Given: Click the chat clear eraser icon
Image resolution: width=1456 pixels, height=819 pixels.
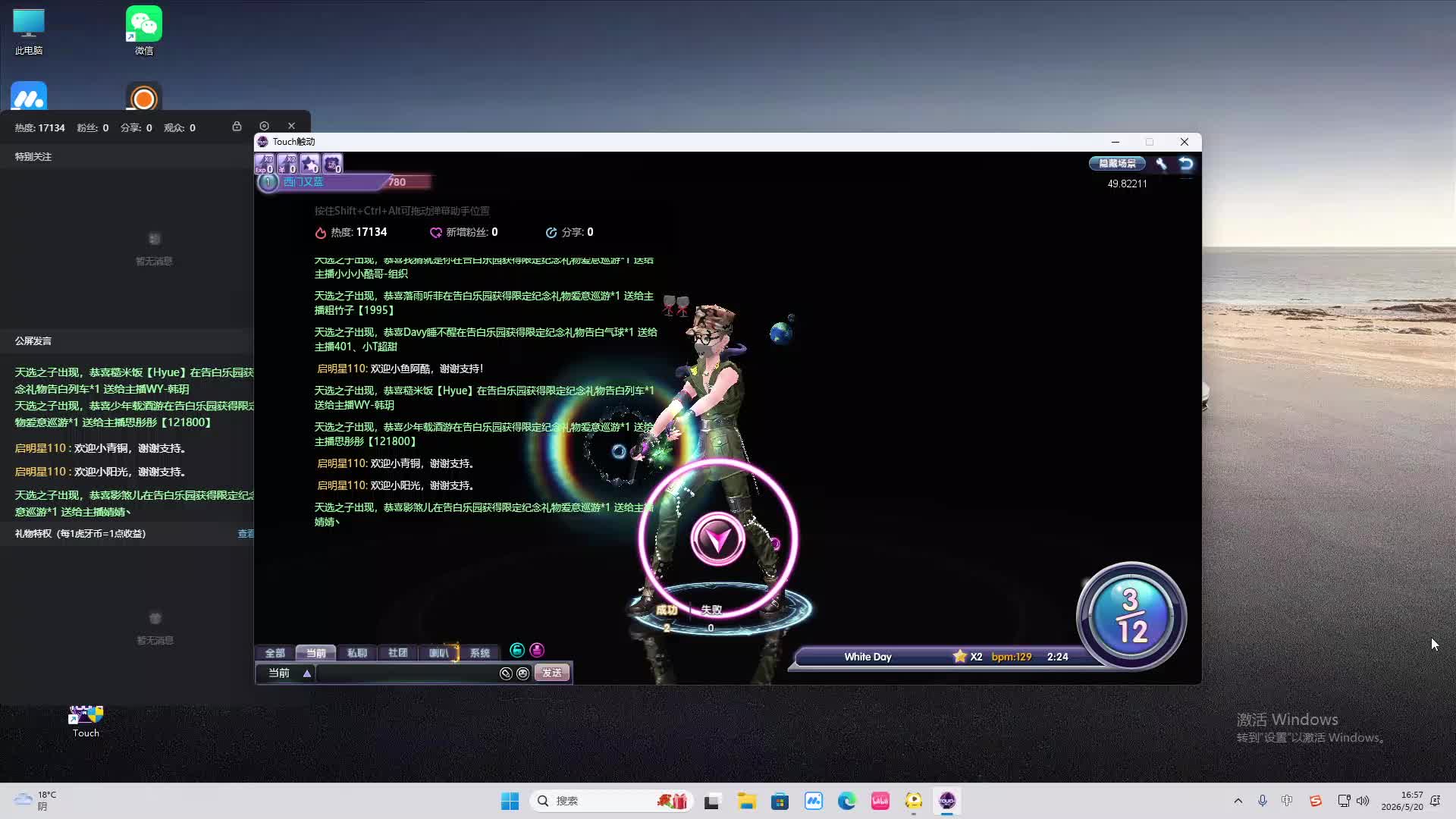Looking at the screenshot, I should (506, 673).
